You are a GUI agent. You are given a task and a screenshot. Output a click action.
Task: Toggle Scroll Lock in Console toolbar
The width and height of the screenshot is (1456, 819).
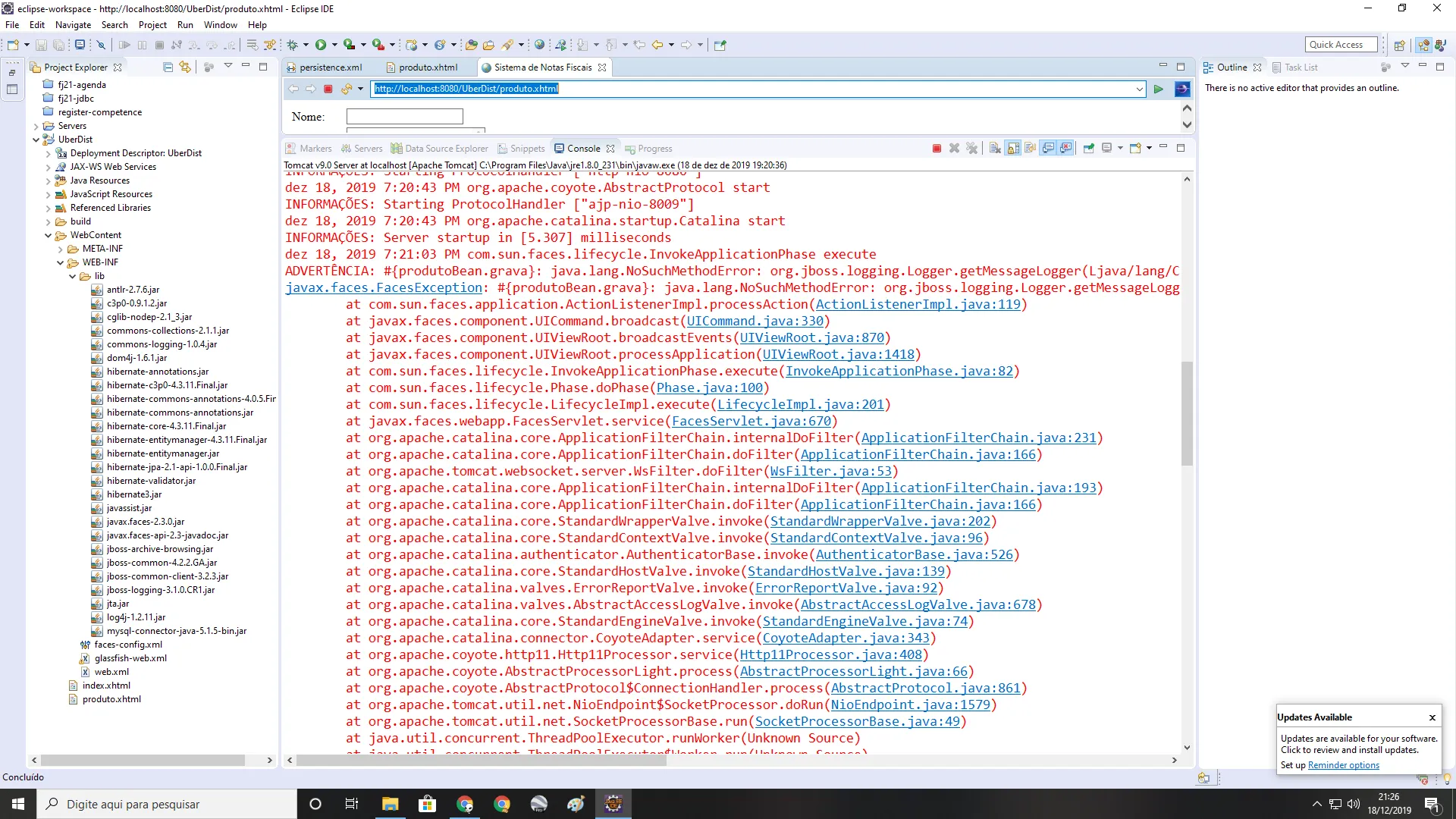pyautogui.click(x=1013, y=149)
